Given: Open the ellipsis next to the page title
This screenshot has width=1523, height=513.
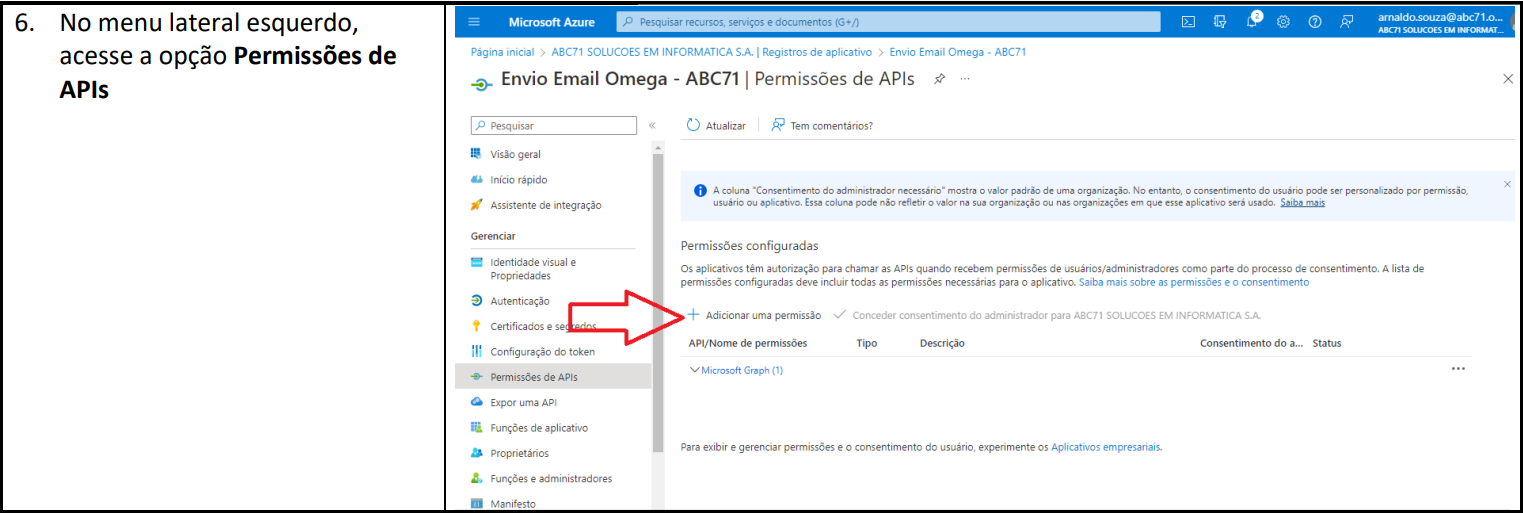Looking at the screenshot, I should (x=965, y=79).
